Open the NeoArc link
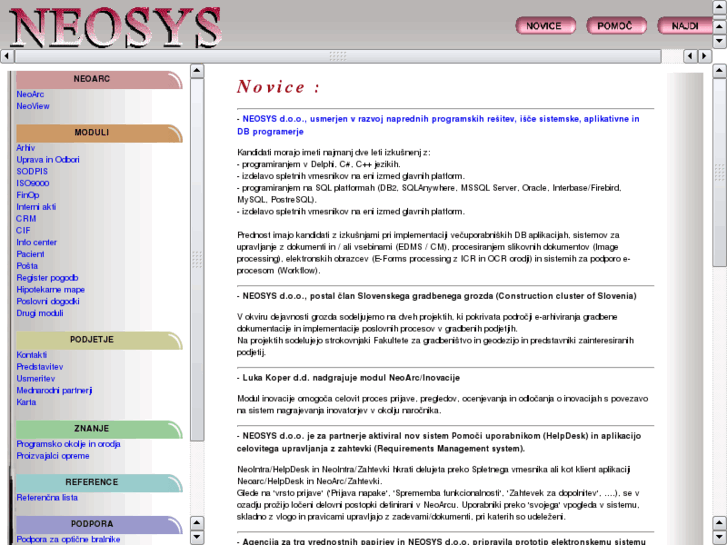This screenshot has width=727, height=545. point(30,94)
